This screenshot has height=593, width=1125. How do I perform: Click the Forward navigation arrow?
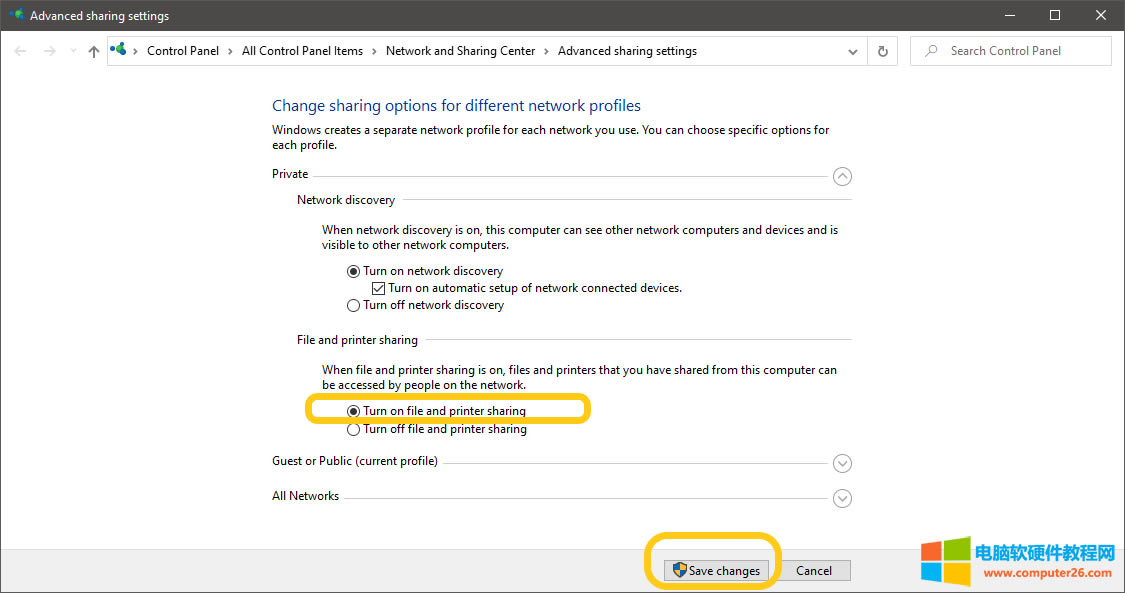click(x=50, y=51)
